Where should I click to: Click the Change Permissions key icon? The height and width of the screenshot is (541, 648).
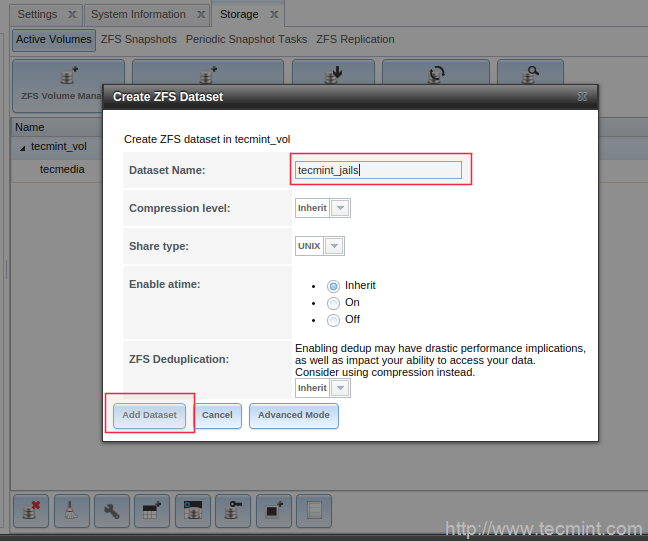(233, 511)
